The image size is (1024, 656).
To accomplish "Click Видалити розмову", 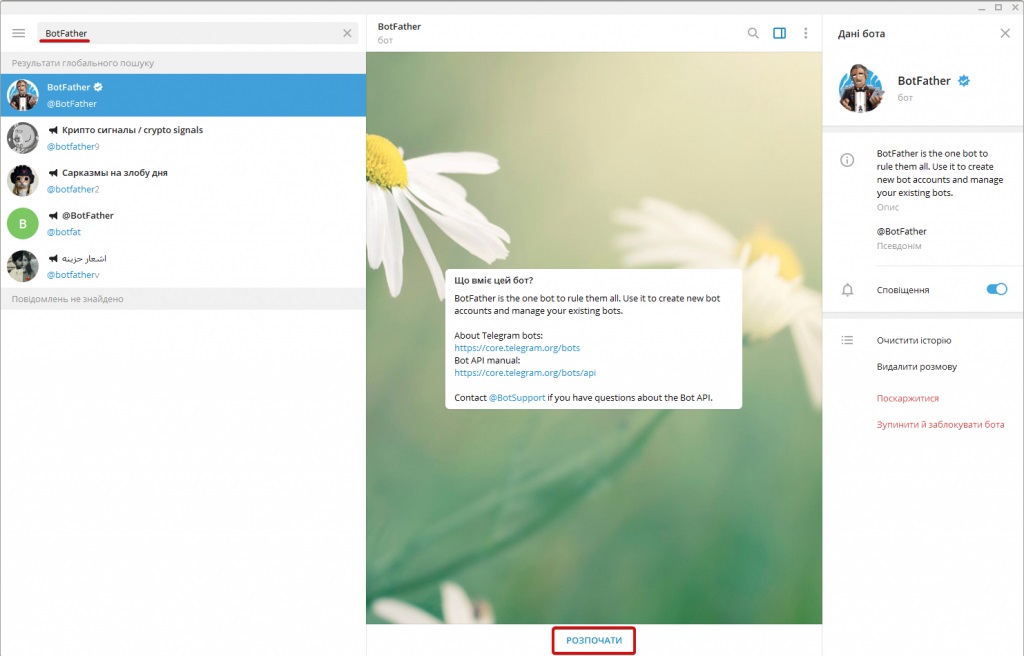I will tap(916, 367).
